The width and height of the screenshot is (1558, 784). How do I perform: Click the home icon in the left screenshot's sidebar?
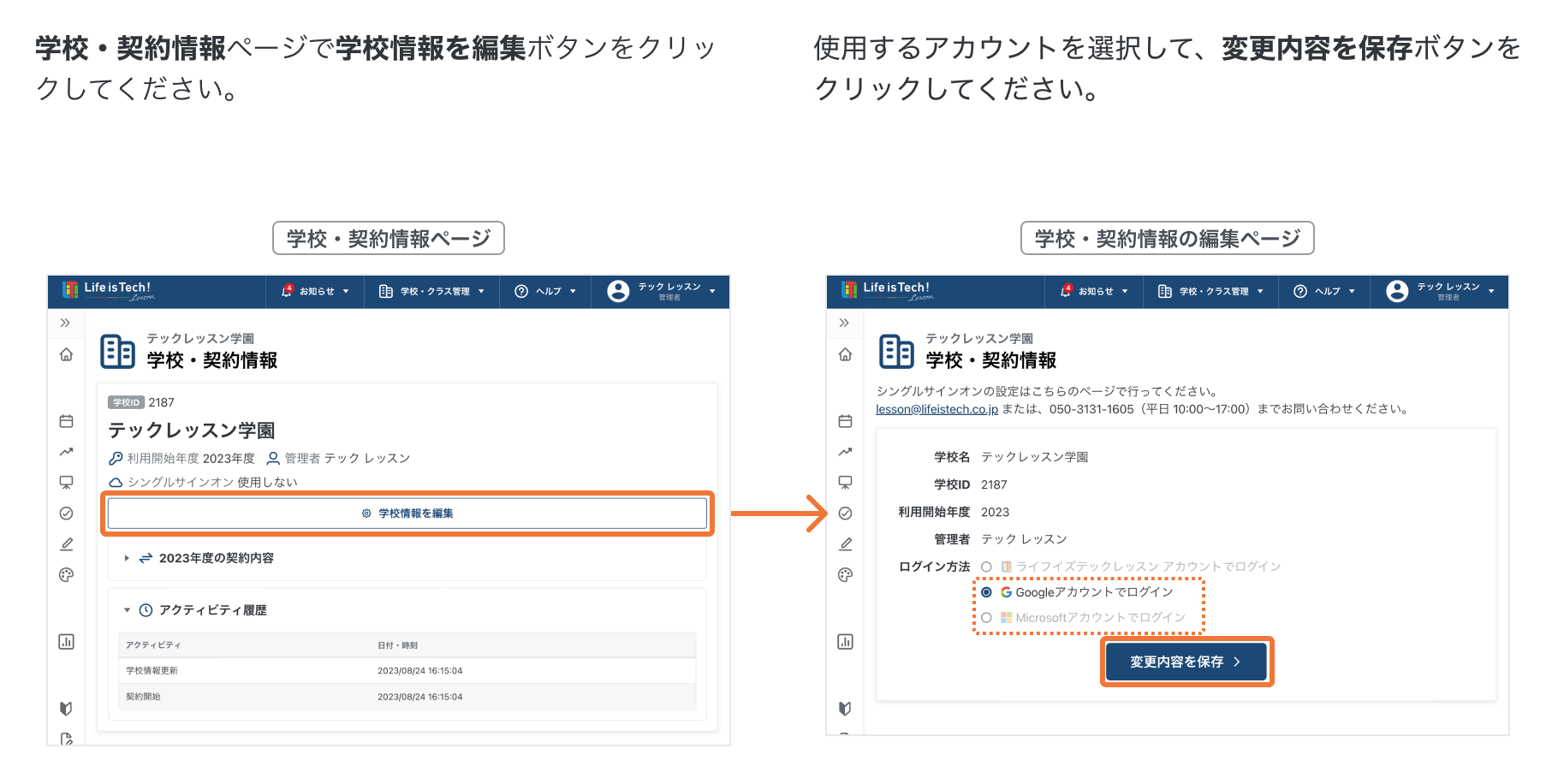[66, 354]
